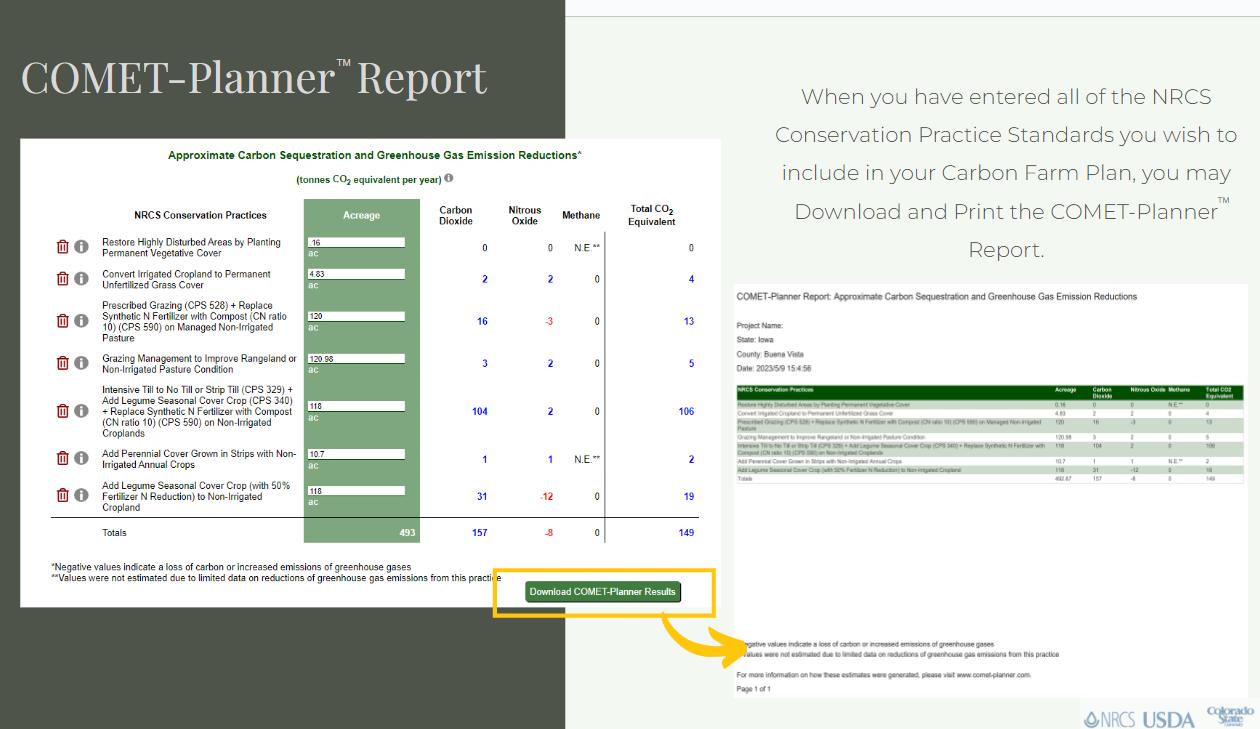Open info for Add Legume Seasonal Cover Crop
This screenshot has width=1260, height=729.
81,495
